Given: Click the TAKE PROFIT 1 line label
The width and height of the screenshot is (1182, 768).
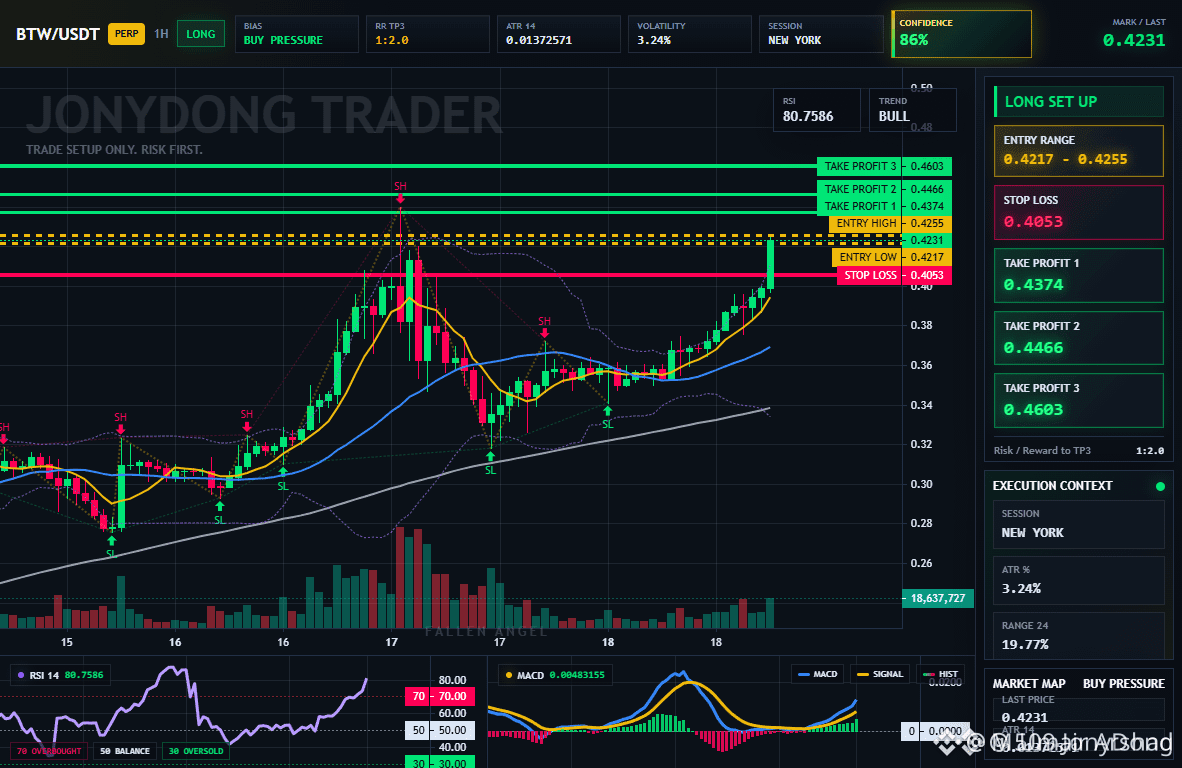Looking at the screenshot, I should (860, 206).
